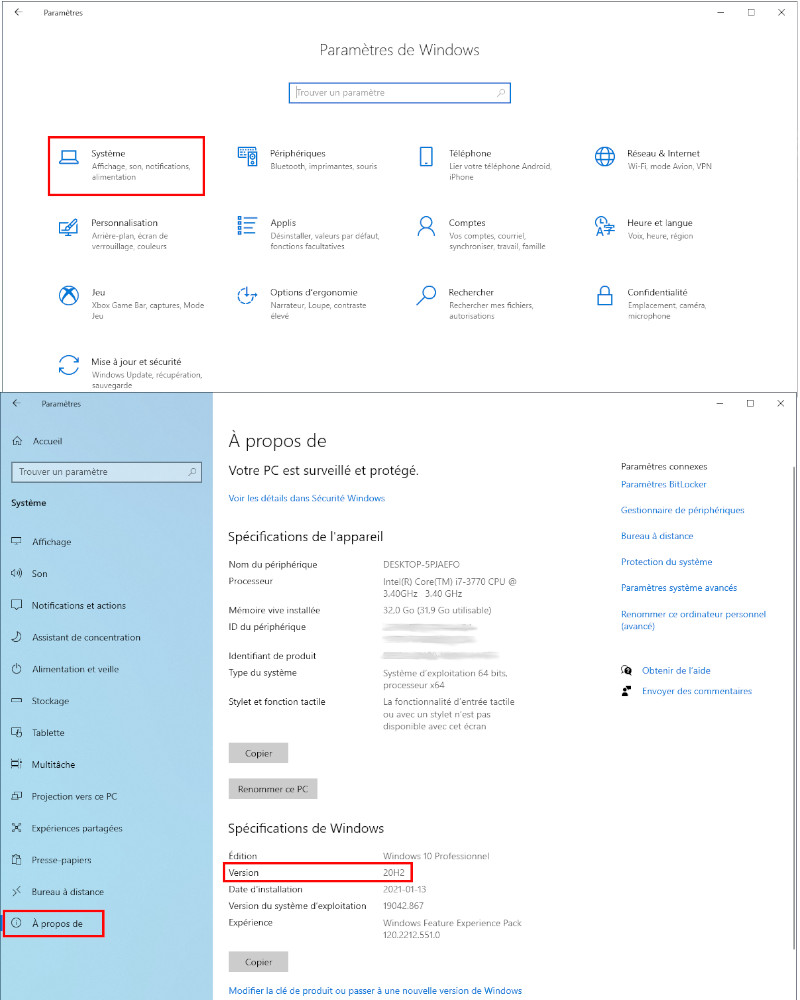
Task: Open Rechercher magnifier icon
Action: (x=426, y=295)
